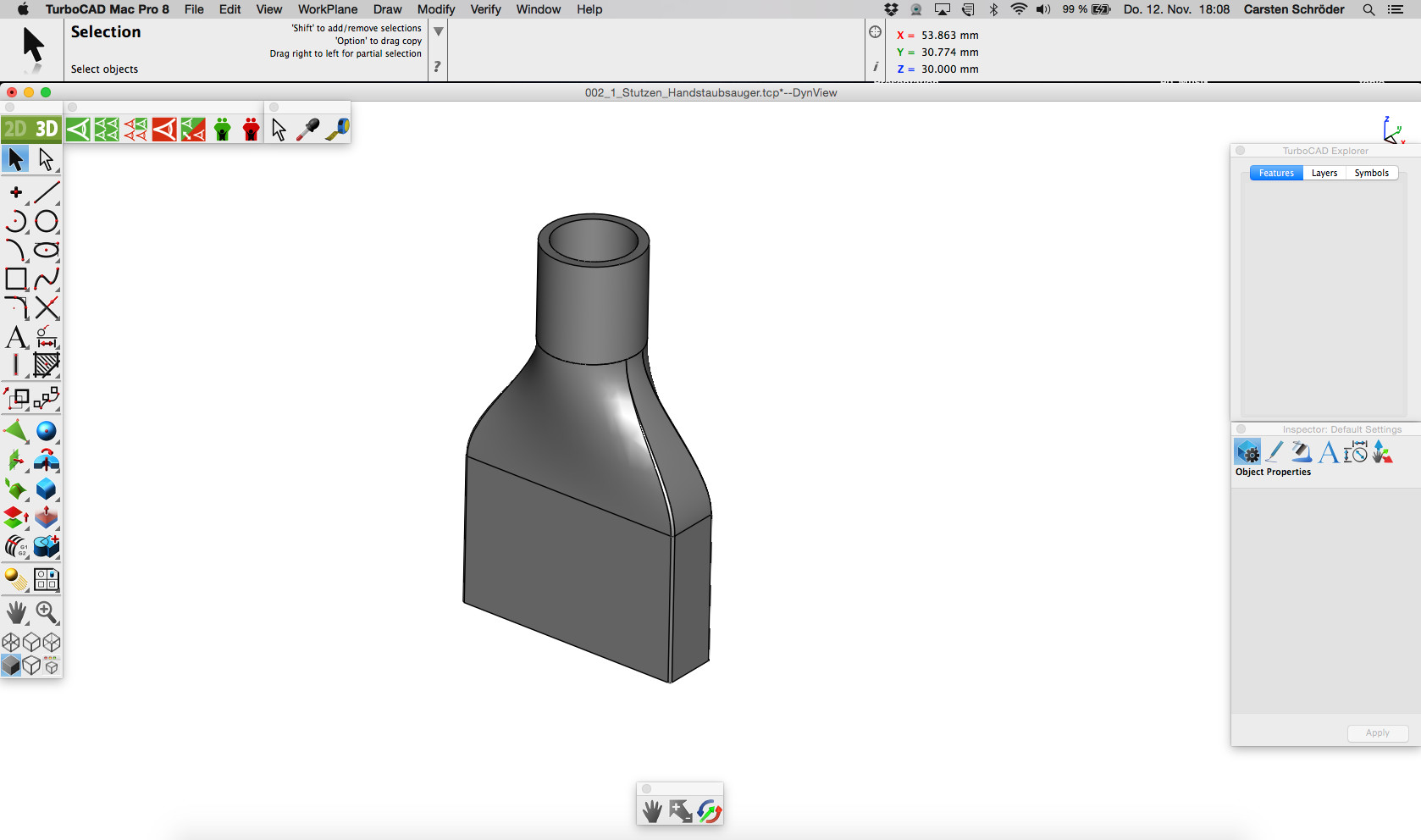The height and width of the screenshot is (840, 1421).
Task: Expand the prompt window options triangle
Action: pyautogui.click(x=439, y=31)
